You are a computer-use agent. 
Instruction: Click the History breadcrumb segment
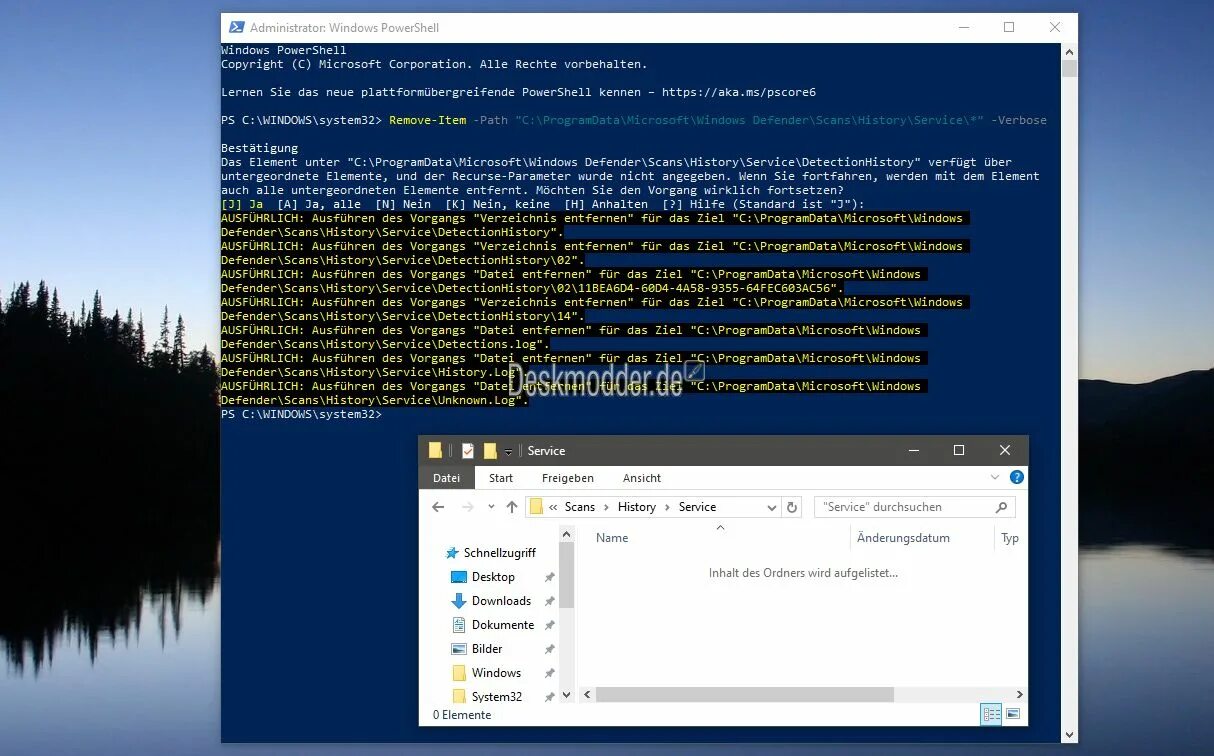637,507
